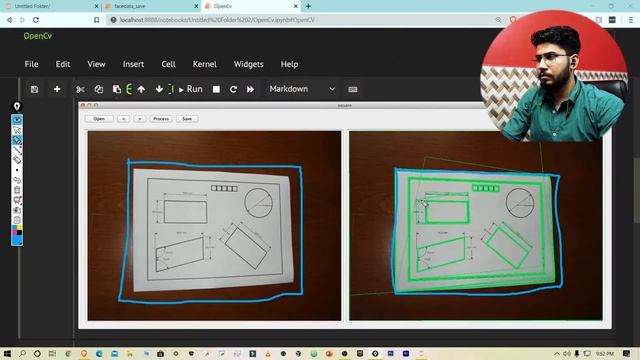Select the processed contour image on the right
640x360 pixels.
[476, 226]
